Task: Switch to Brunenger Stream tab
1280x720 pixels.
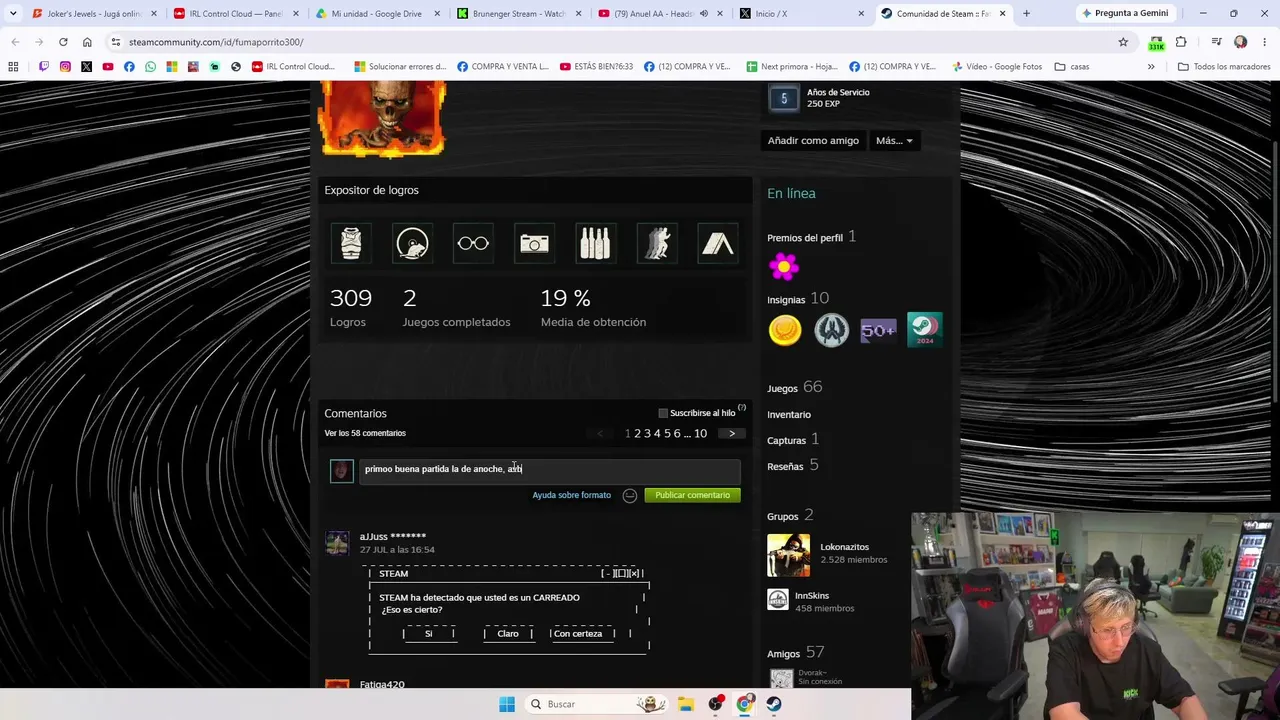Action: tap(519, 14)
